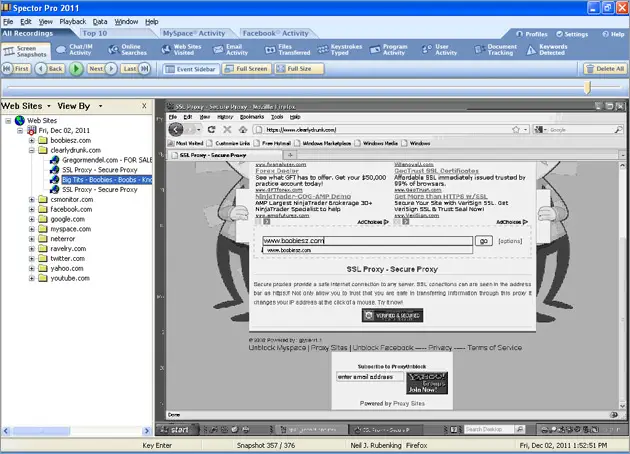The width and height of the screenshot is (630, 454).
Task: Switch to Full Screen view
Action: click(x=246, y=69)
